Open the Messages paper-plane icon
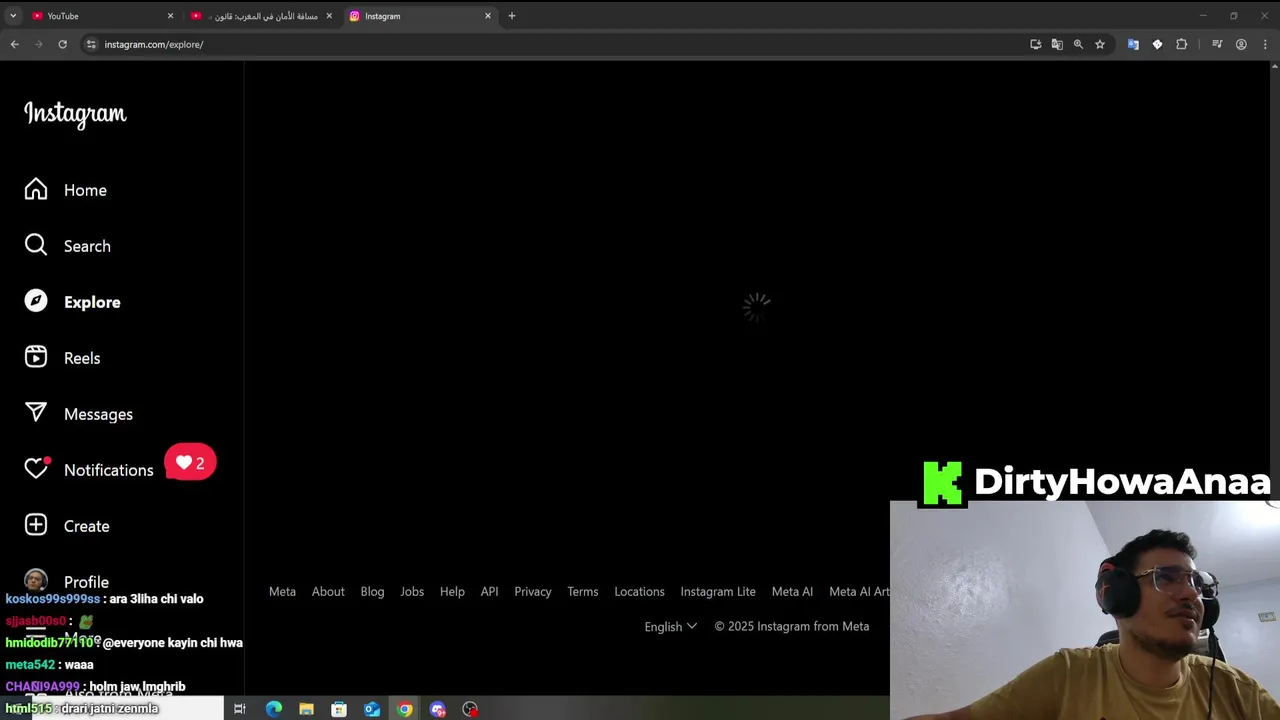This screenshot has height=720, width=1280. [x=36, y=413]
